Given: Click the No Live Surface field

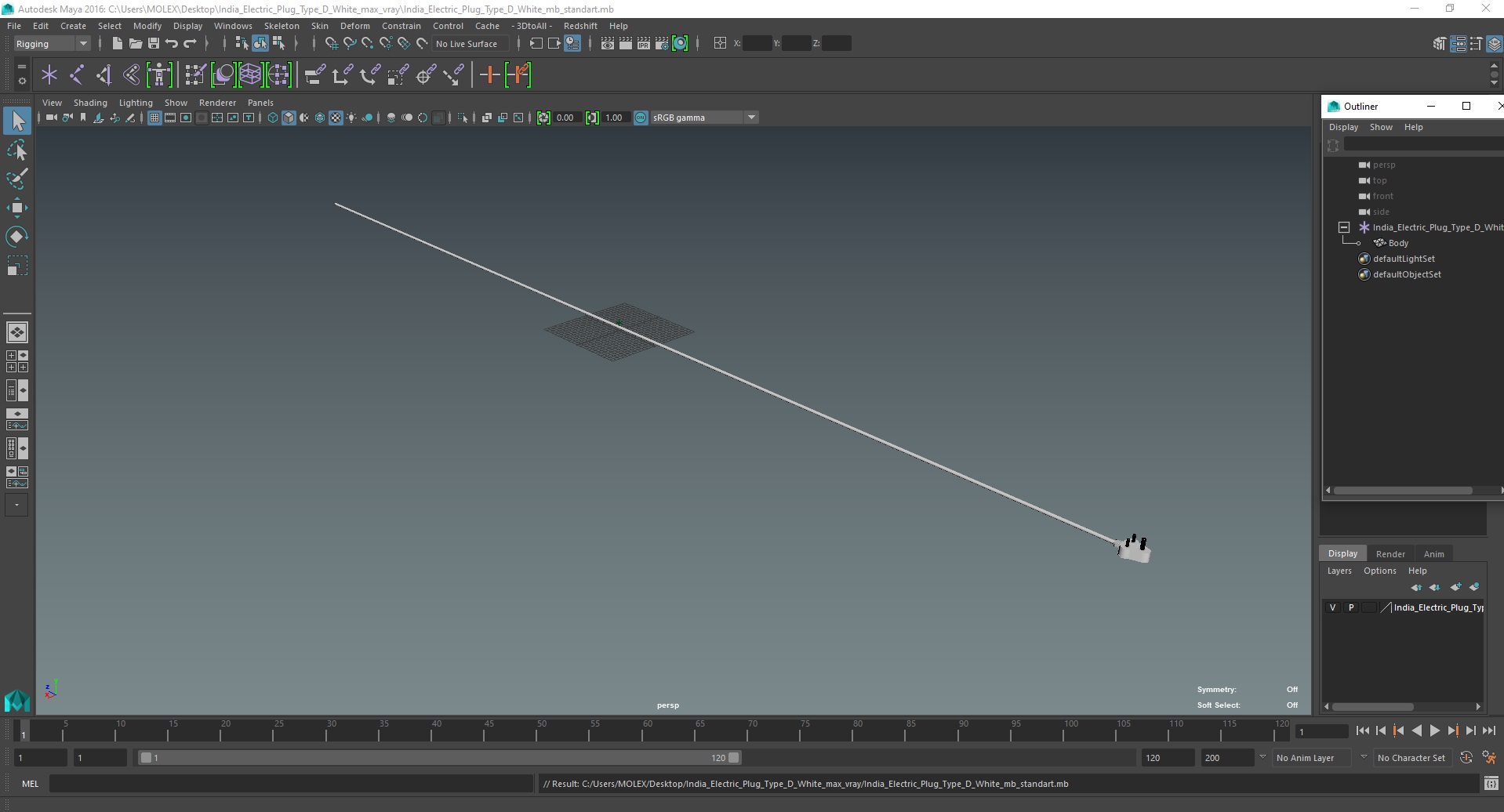Looking at the screenshot, I should click(x=470, y=44).
